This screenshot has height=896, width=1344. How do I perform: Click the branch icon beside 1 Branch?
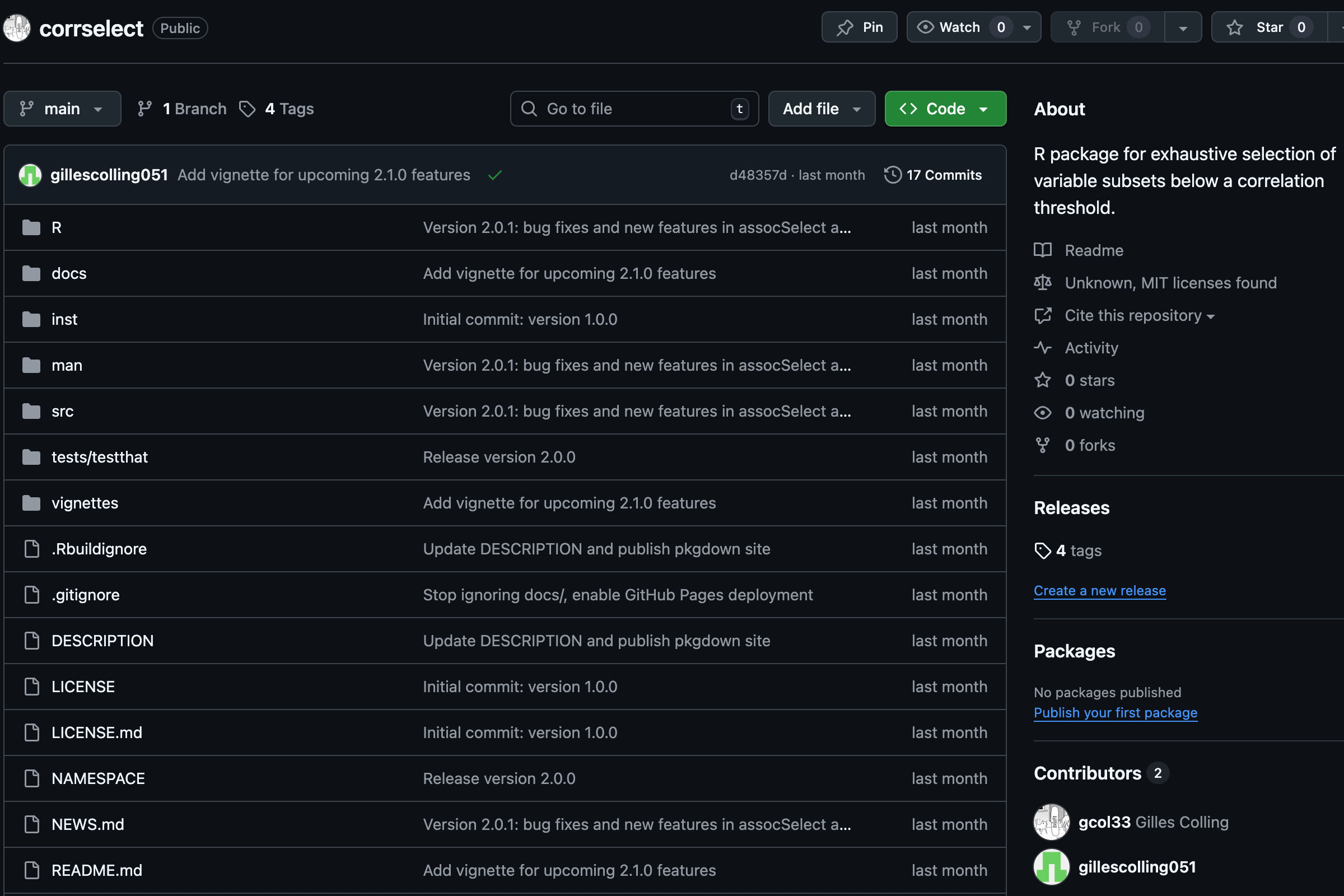(144, 109)
